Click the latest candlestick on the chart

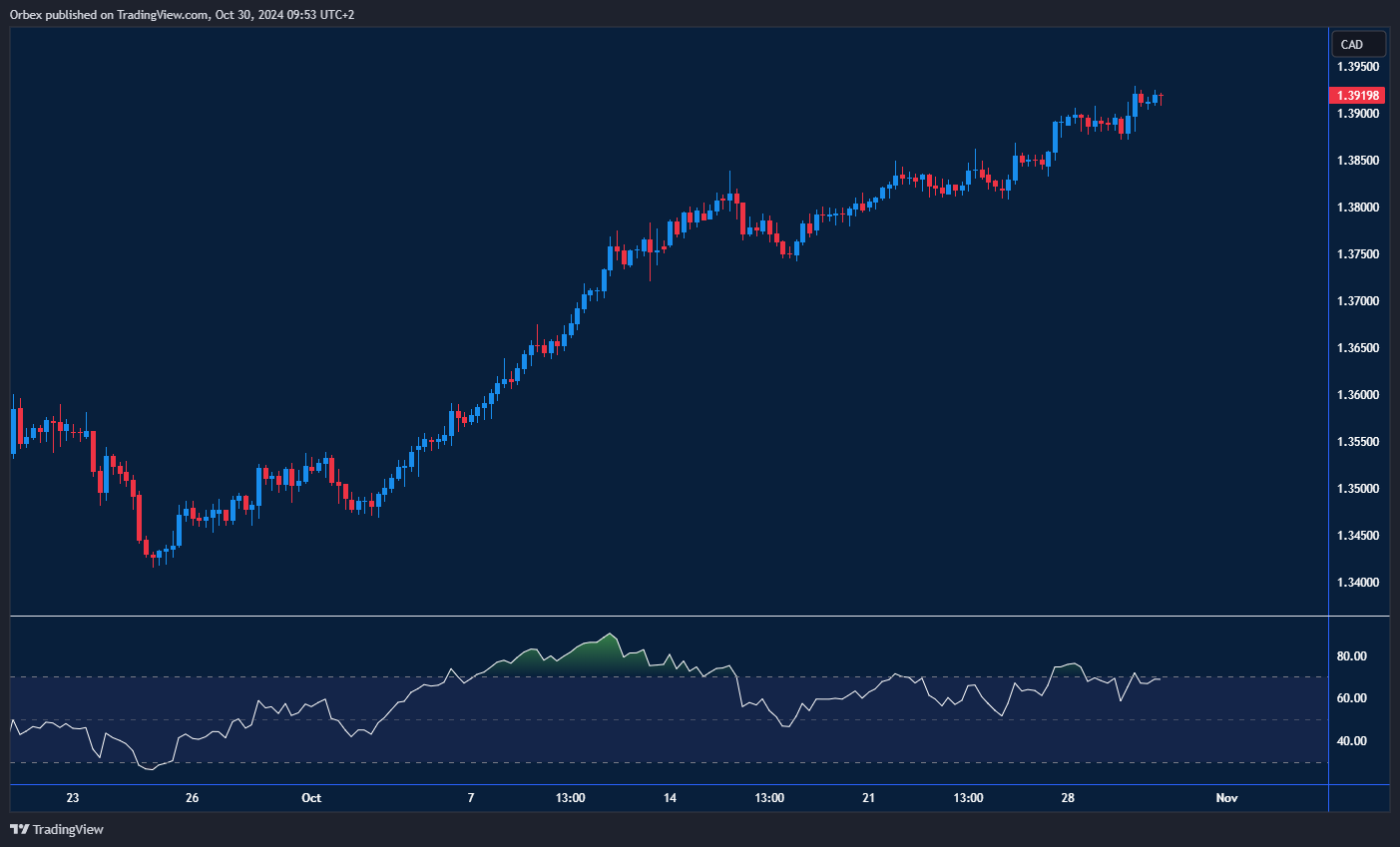pyautogui.click(x=1161, y=98)
